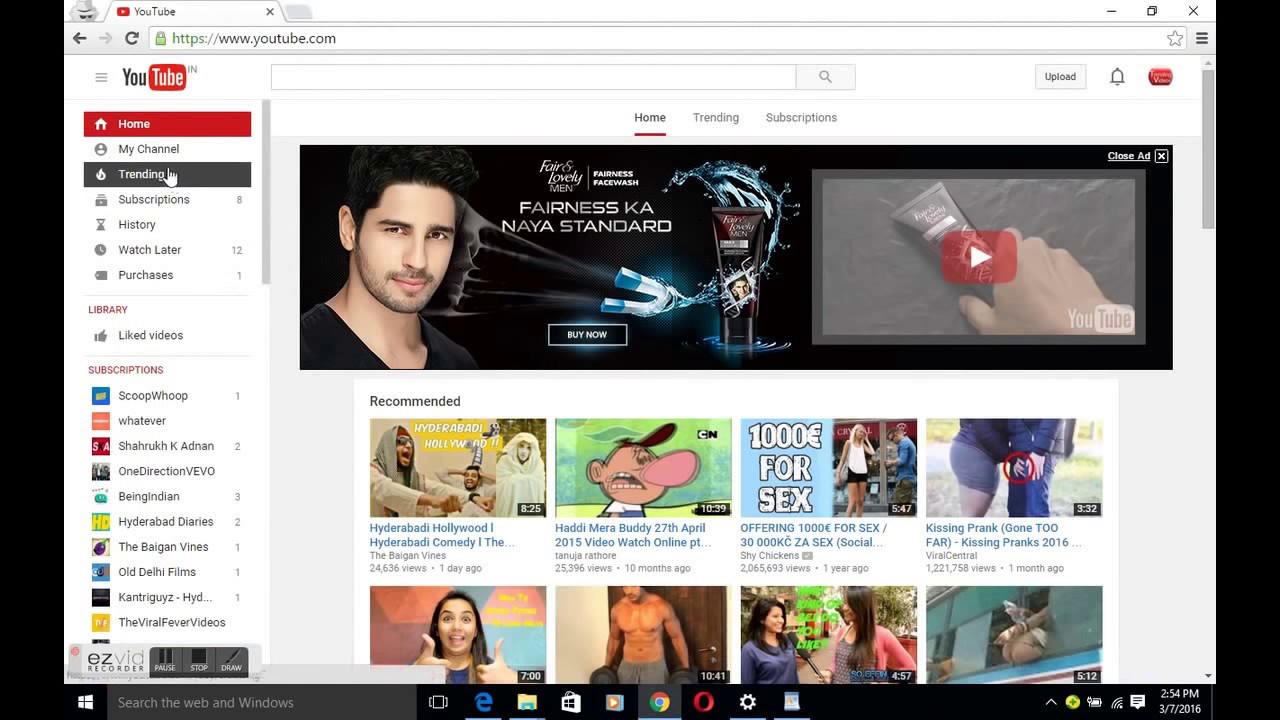Close the Fair & Lovely ad
The height and width of the screenshot is (720, 1280).
[x=1161, y=156]
